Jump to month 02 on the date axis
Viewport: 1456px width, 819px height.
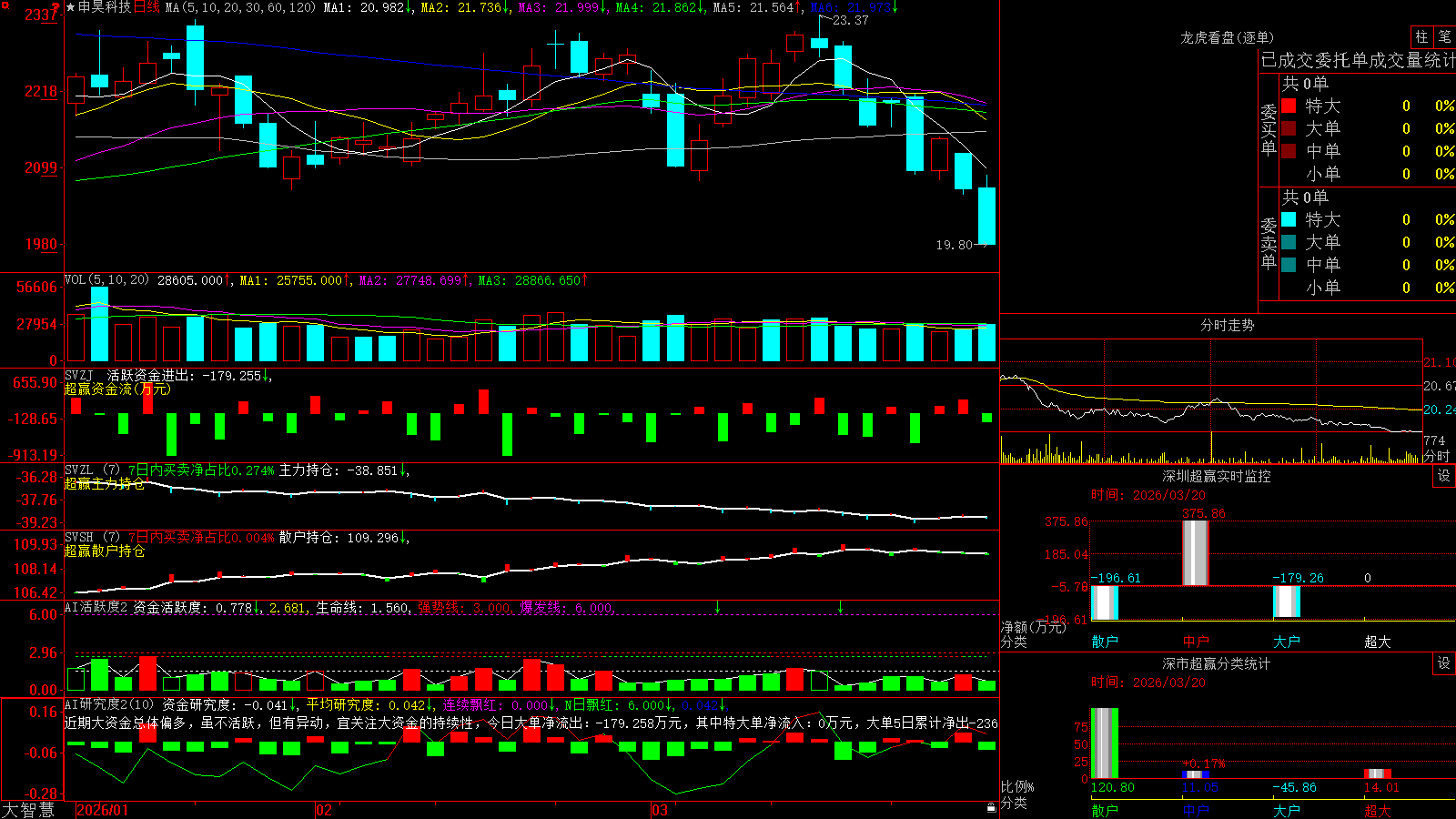(324, 810)
